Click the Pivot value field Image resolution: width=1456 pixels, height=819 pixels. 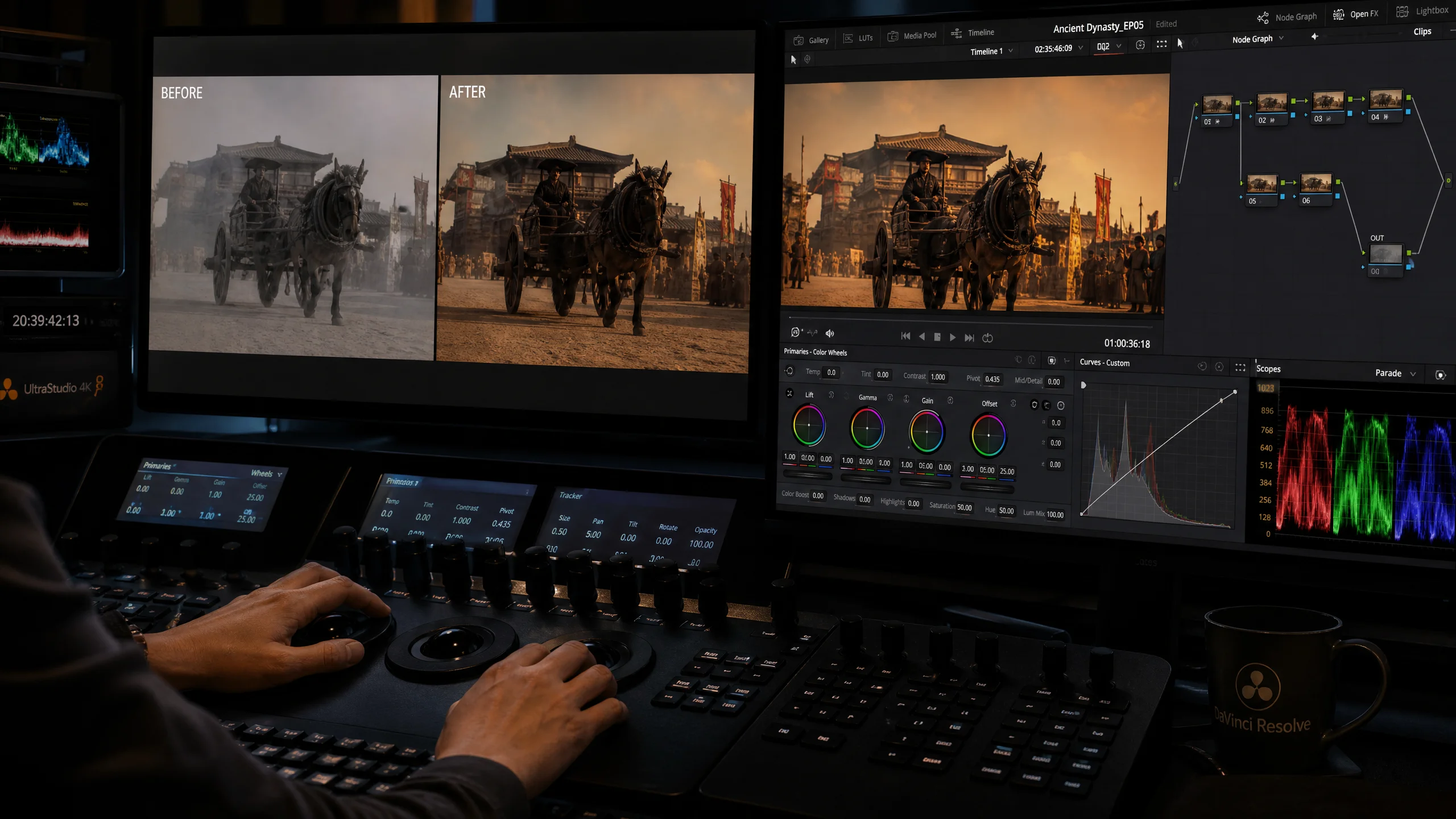(x=992, y=379)
